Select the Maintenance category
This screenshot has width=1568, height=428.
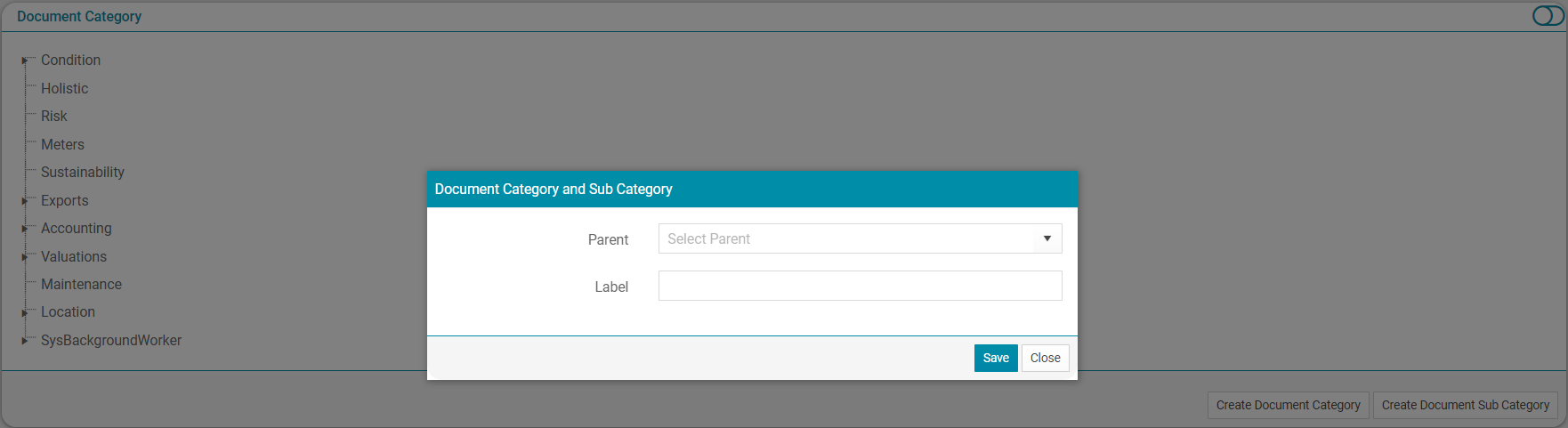[81, 284]
